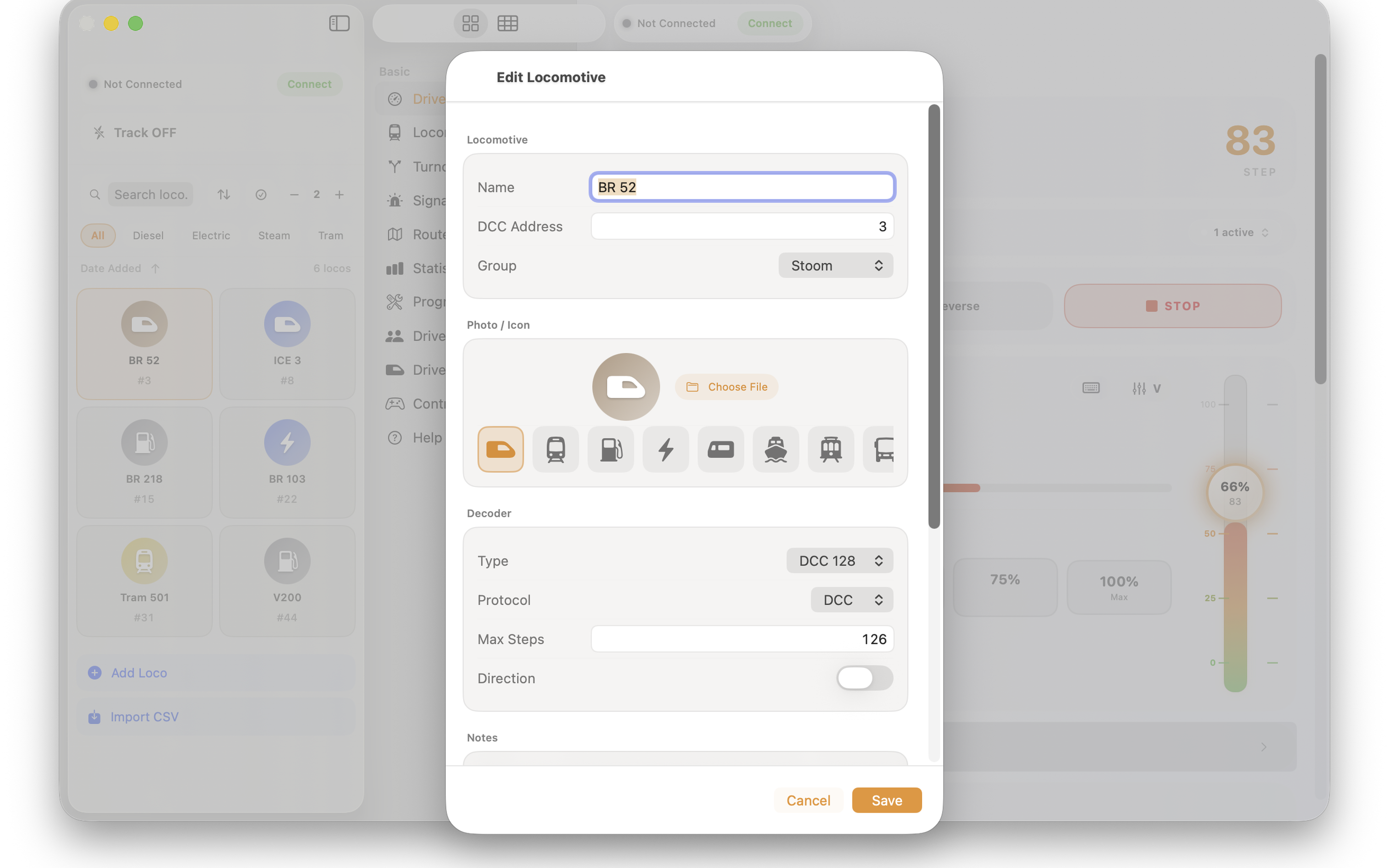Choose the fuel pump diesel icon

pos(610,449)
